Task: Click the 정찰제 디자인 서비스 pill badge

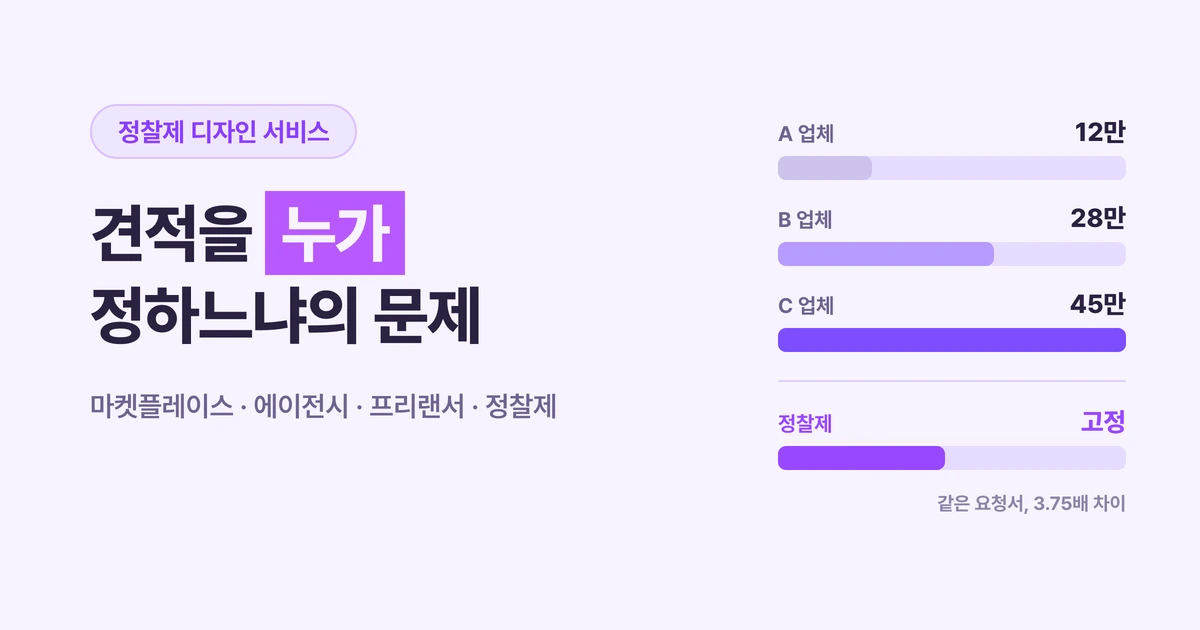Action: coord(223,131)
